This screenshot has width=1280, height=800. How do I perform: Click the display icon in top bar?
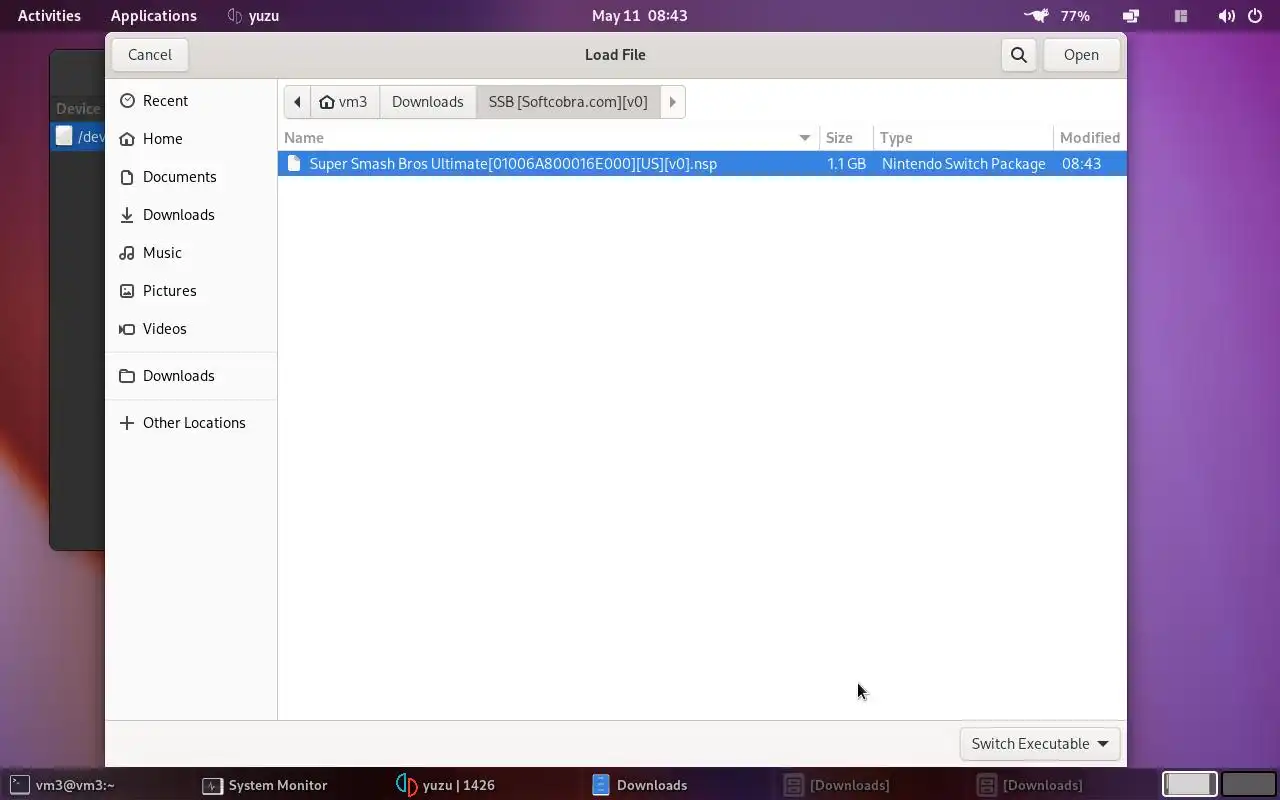pos(1131,16)
